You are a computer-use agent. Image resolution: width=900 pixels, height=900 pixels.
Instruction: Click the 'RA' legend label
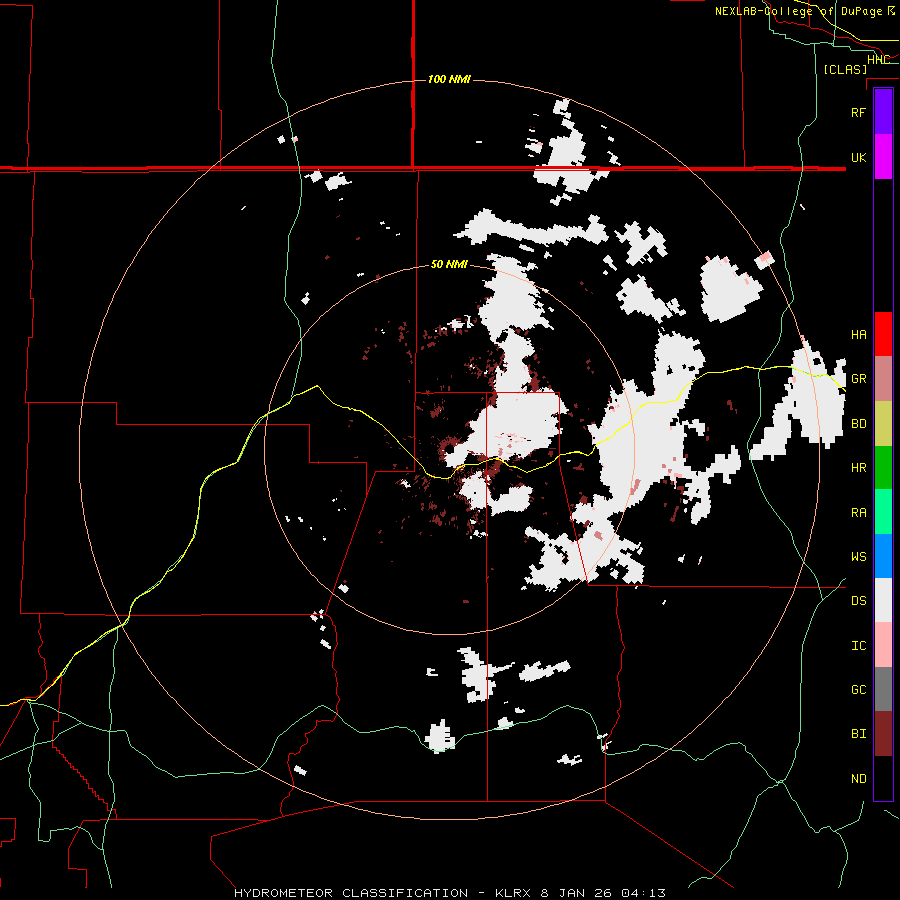[859, 513]
